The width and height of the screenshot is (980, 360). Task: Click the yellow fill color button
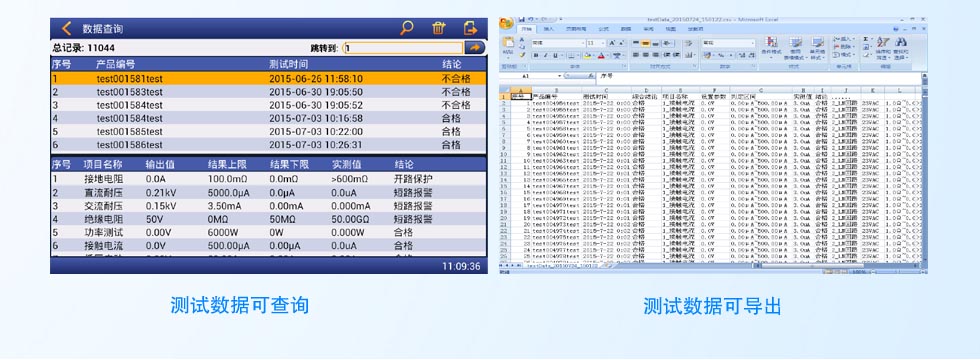coord(587,56)
